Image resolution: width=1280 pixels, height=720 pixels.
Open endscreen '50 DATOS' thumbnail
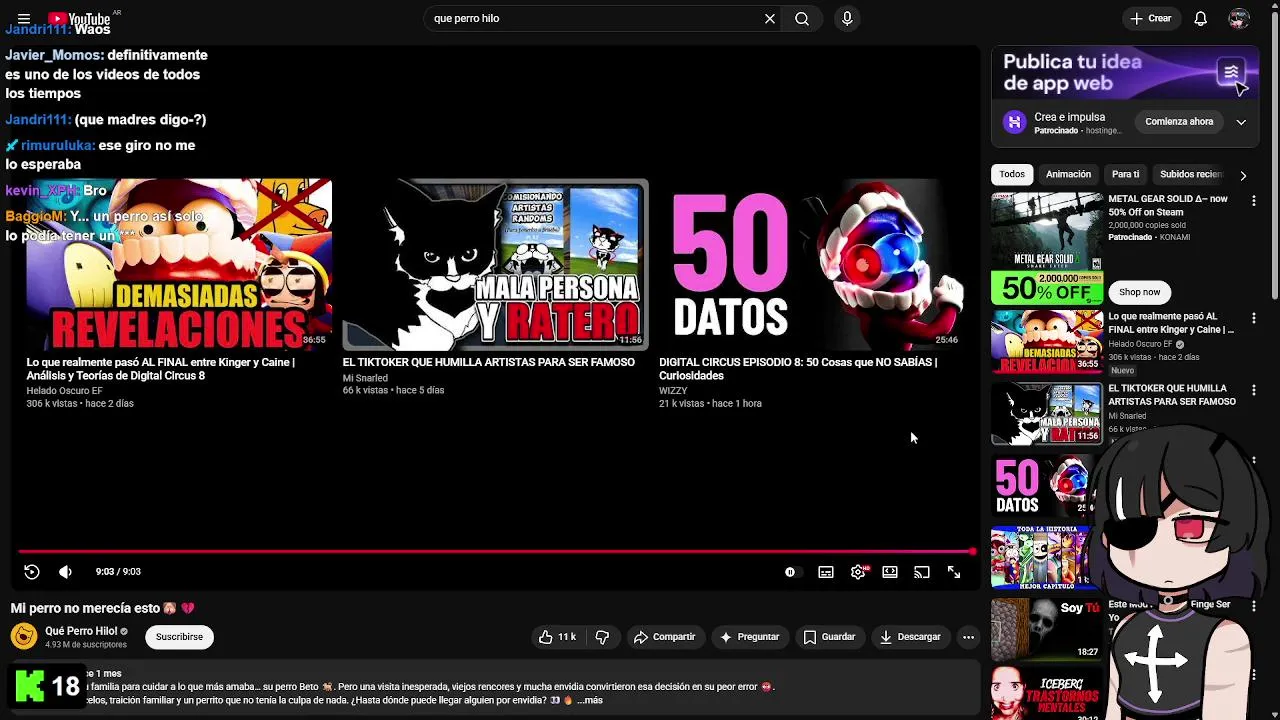[811, 265]
